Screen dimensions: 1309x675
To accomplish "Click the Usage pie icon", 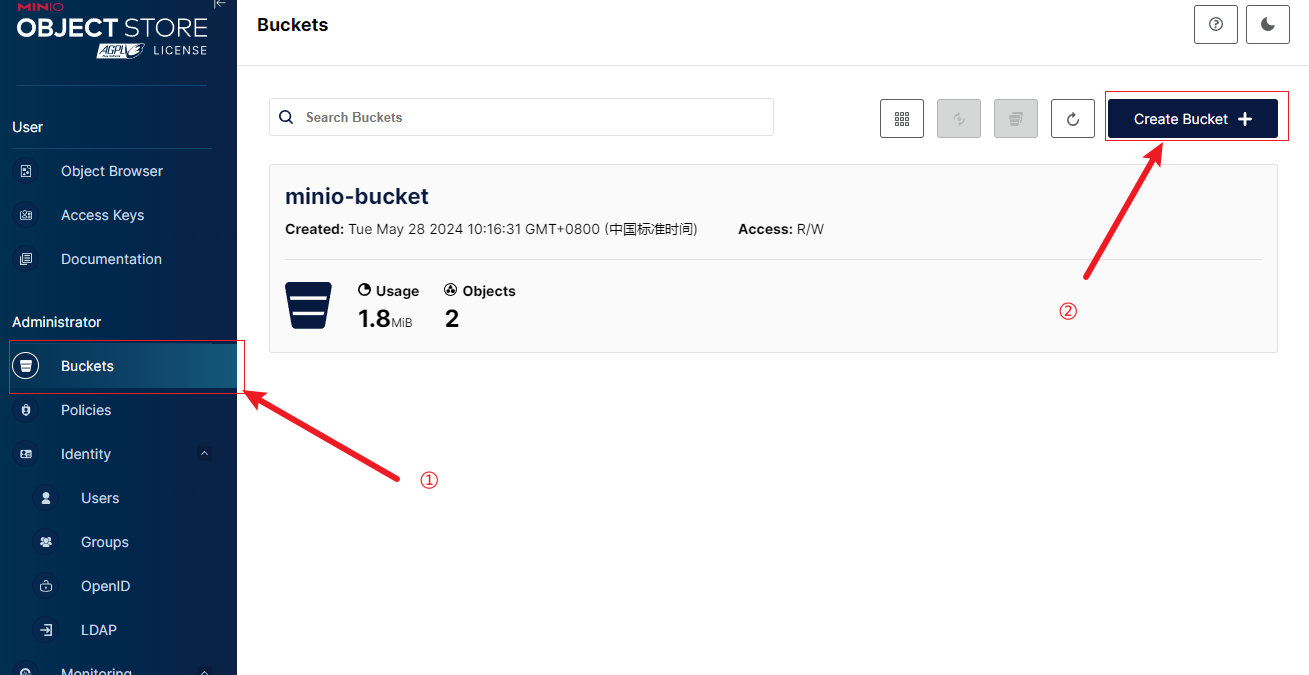I will click(x=364, y=290).
